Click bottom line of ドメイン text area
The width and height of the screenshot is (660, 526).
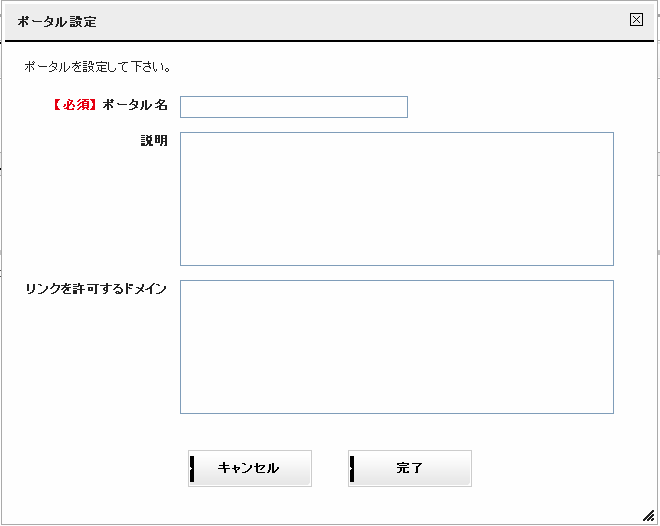(x=397, y=413)
